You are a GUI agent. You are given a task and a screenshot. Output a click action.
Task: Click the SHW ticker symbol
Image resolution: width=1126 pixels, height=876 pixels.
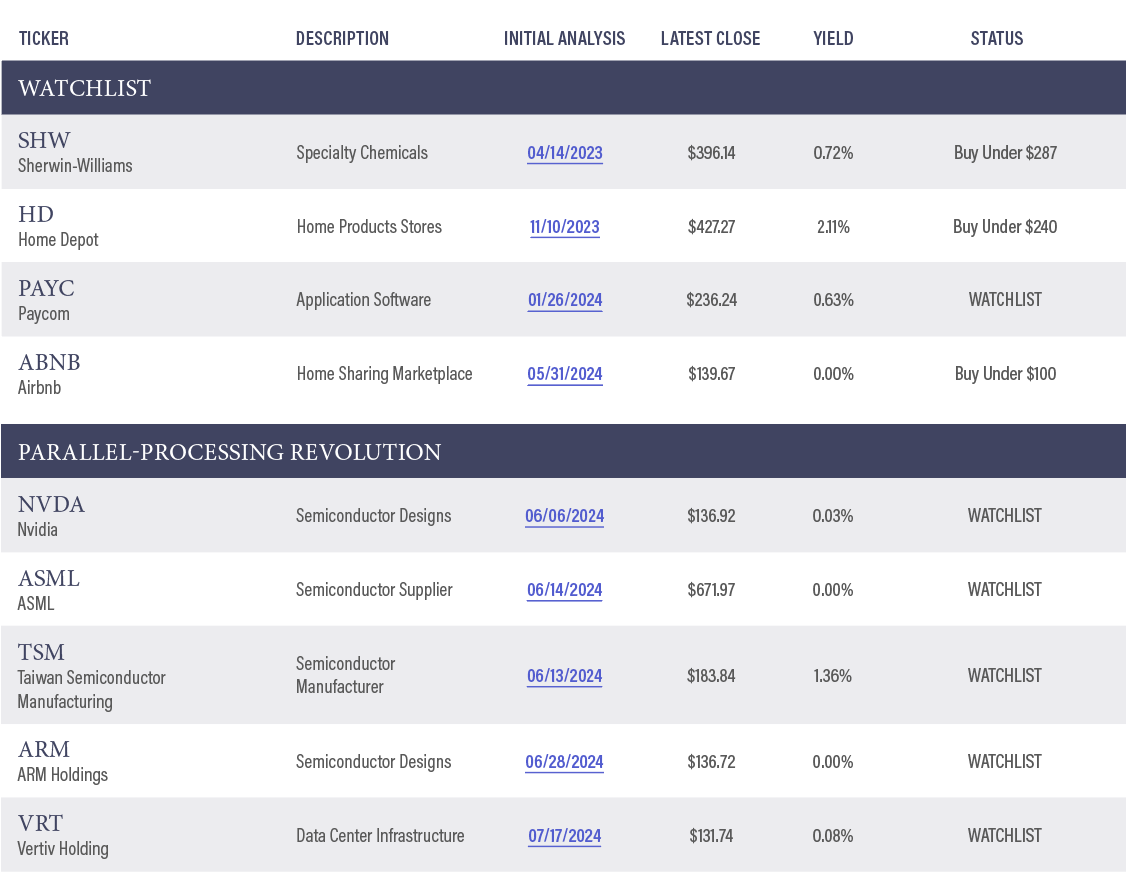point(45,140)
